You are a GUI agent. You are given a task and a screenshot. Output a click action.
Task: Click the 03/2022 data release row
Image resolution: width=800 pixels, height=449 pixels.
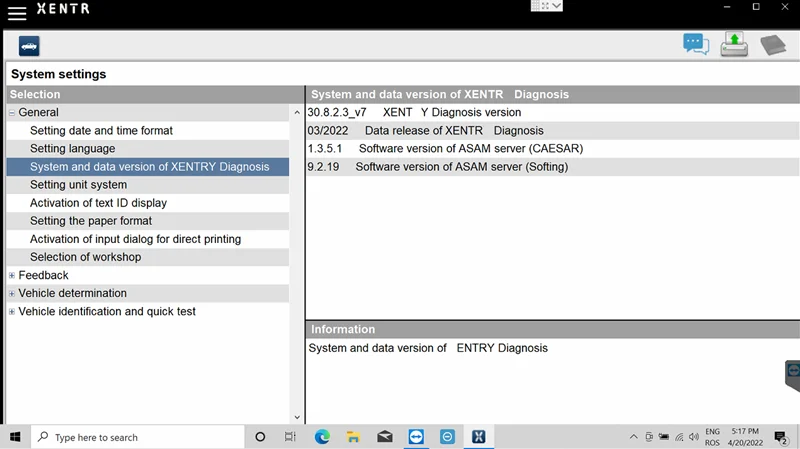click(553, 131)
